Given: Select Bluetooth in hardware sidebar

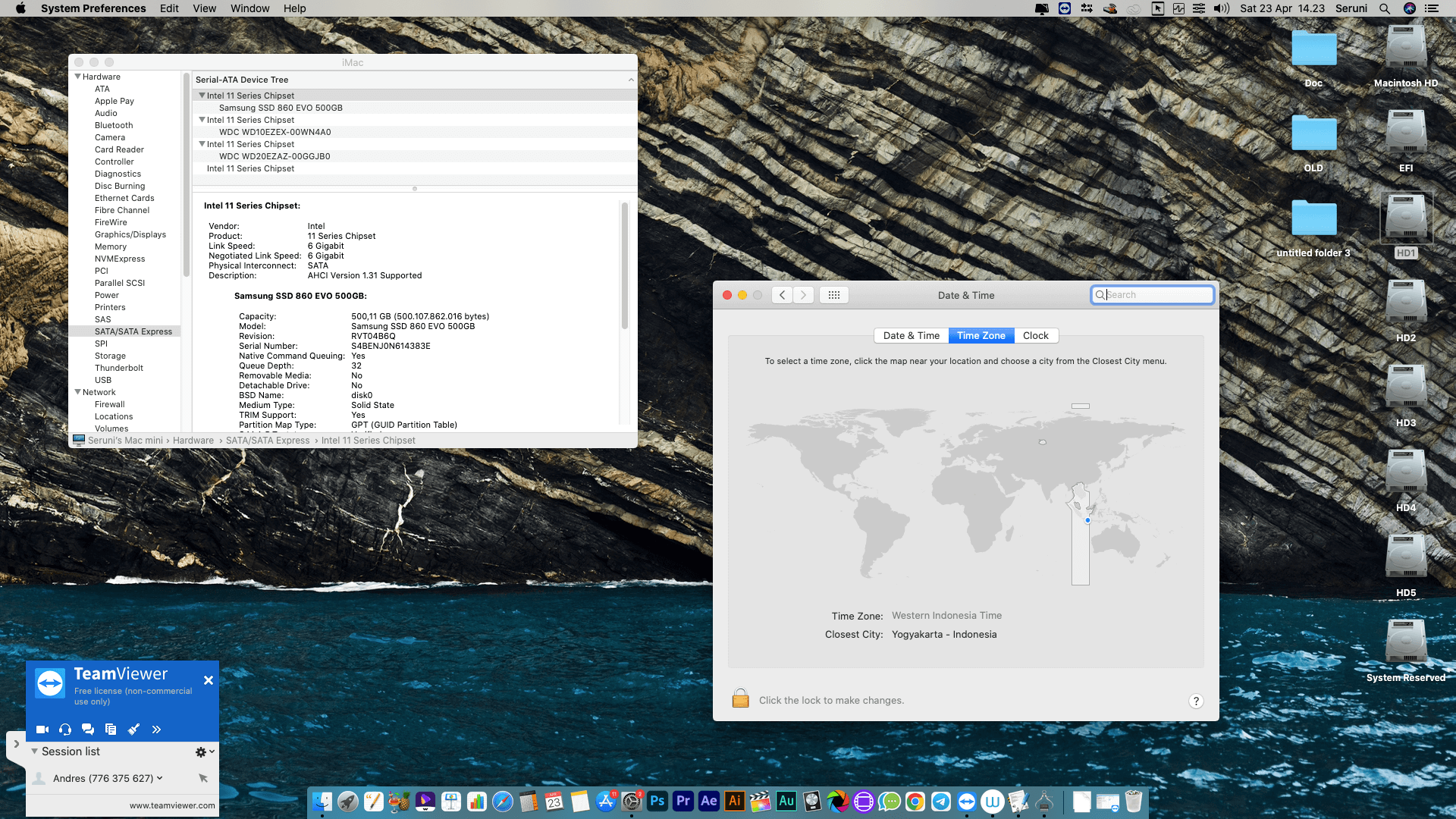Looking at the screenshot, I should (x=114, y=125).
